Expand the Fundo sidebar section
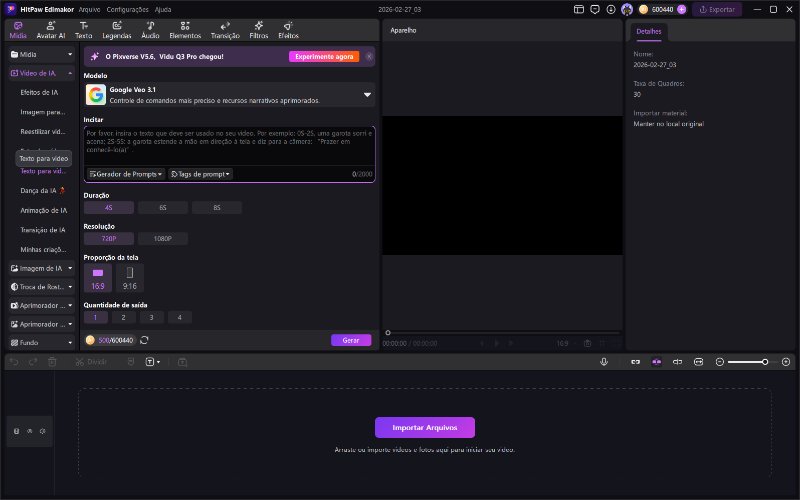The image size is (800, 500). (41, 342)
